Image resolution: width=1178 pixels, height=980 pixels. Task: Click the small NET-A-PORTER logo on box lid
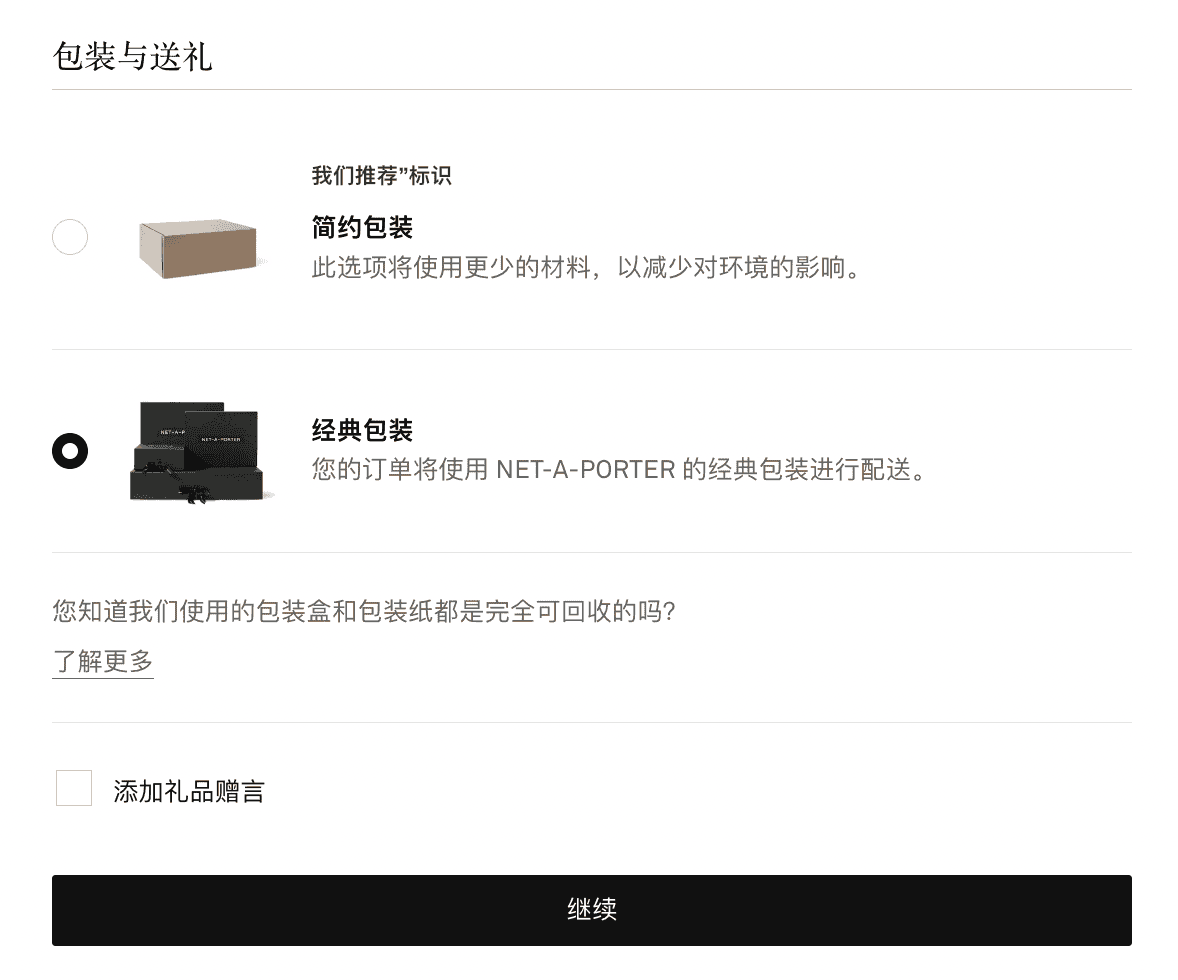coord(221,439)
